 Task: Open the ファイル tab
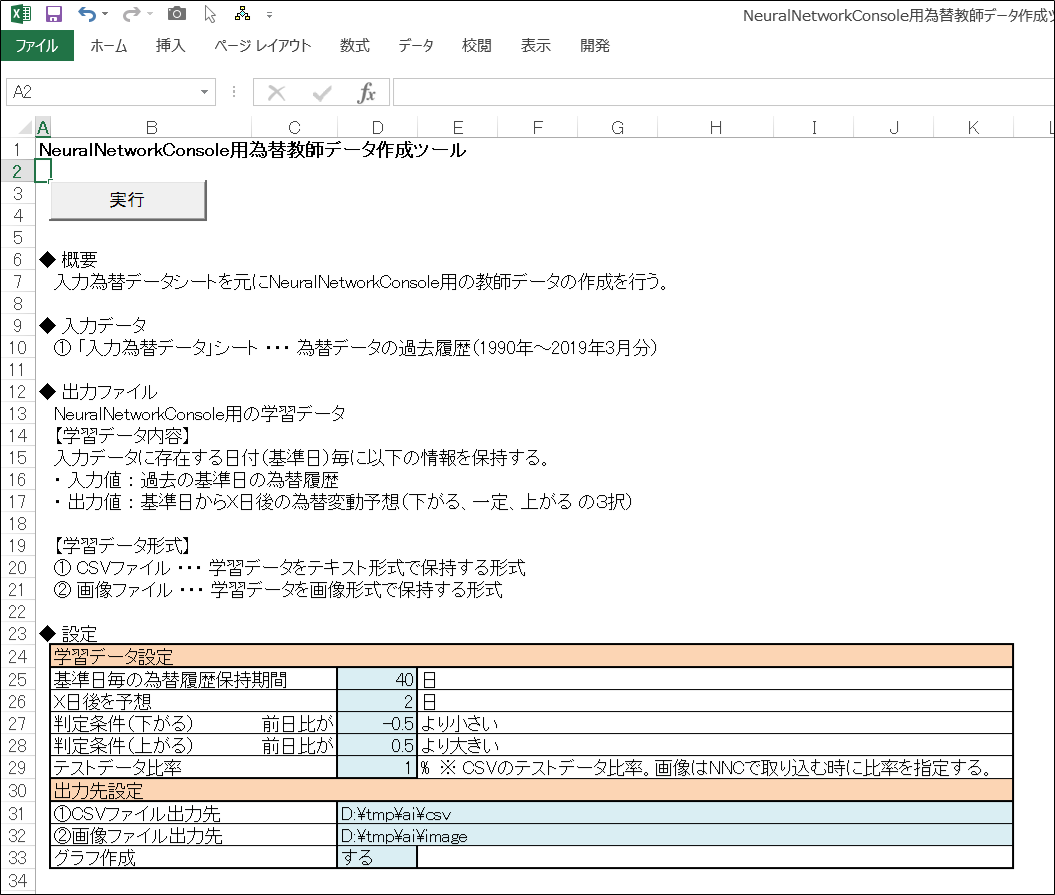coord(37,46)
